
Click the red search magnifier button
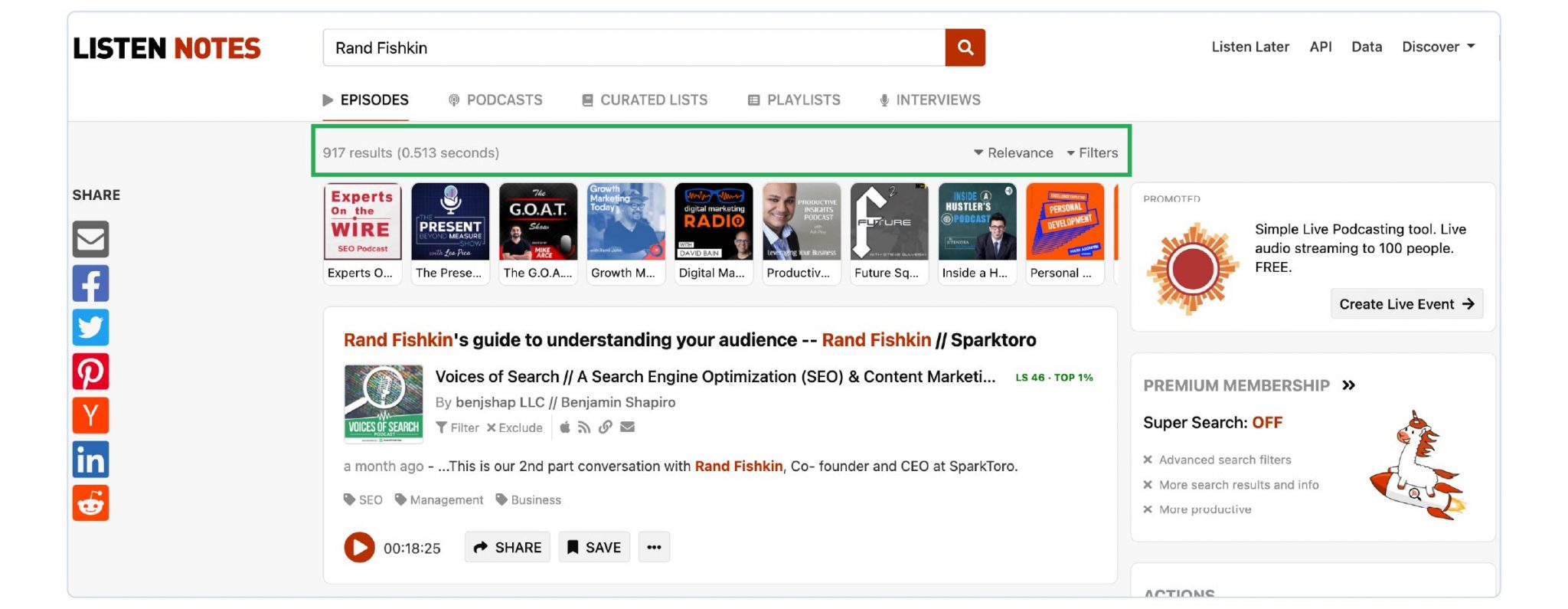click(965, 47)
